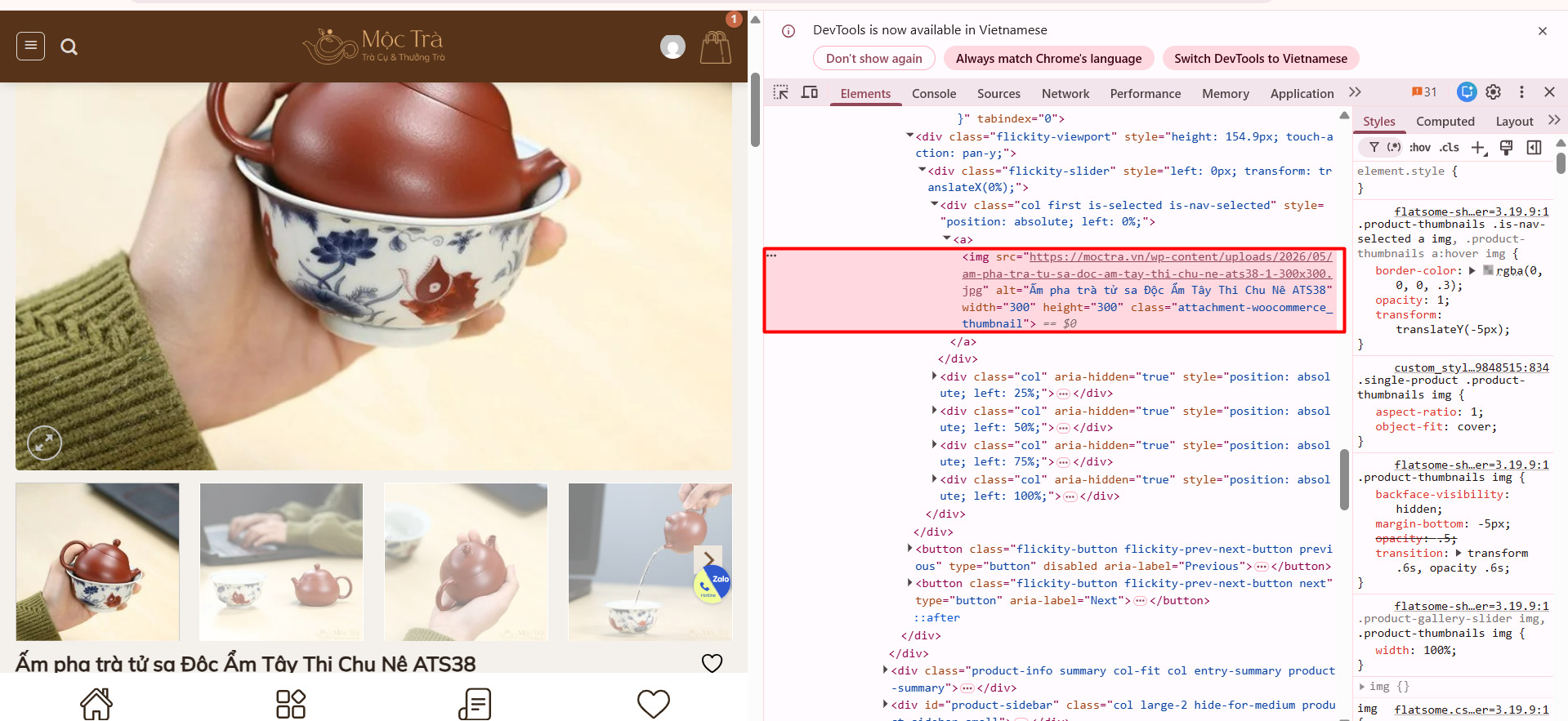The width and height of the screenshot is (1568, 721).
Task: Add product to wishlist heart icon
Action: [712, 663]
